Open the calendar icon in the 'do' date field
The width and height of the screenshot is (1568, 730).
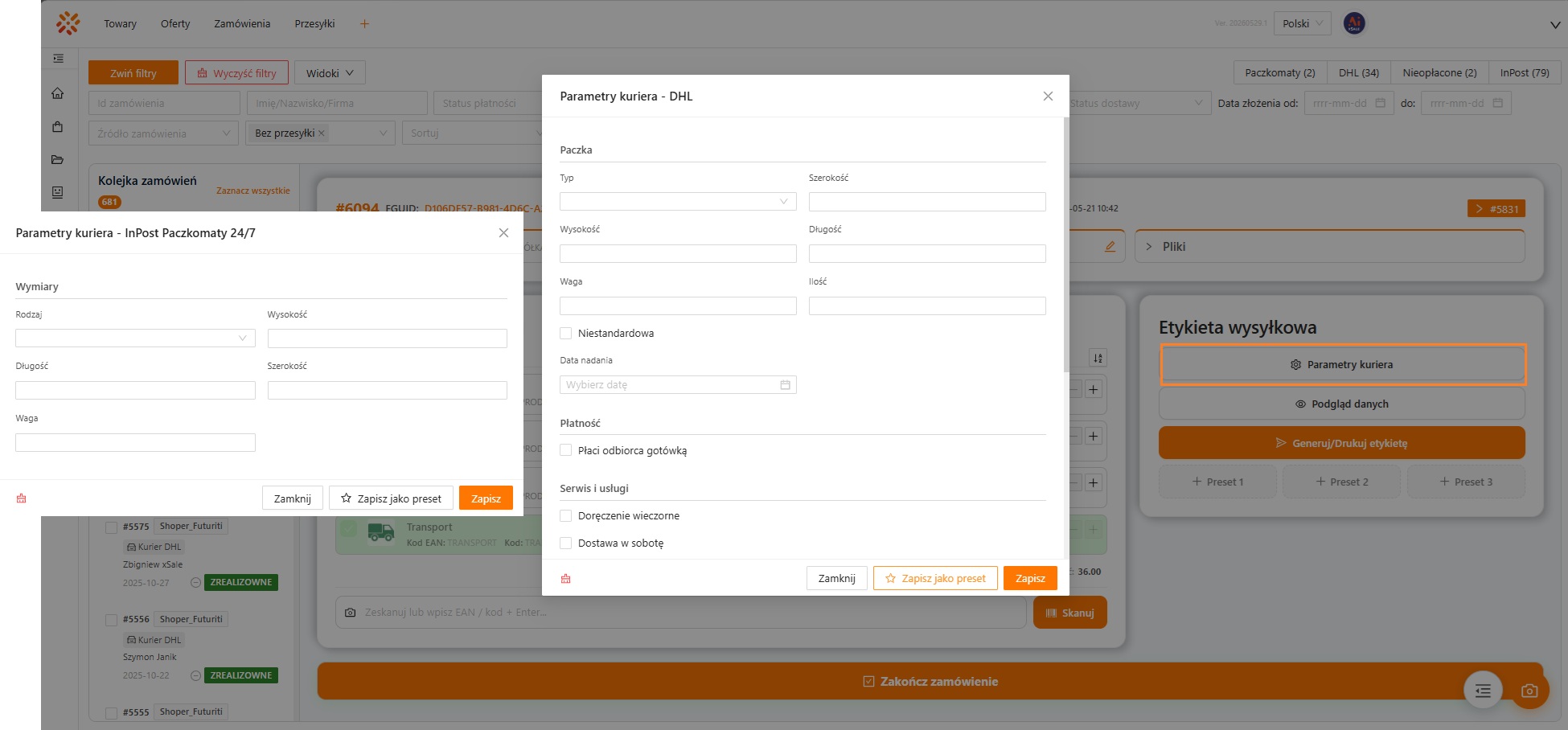coord(1498,103)
